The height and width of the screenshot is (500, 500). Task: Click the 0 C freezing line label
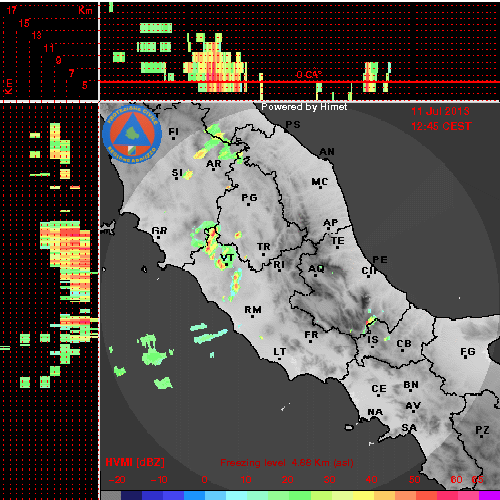pyautogui.click(x=309, y=74)
